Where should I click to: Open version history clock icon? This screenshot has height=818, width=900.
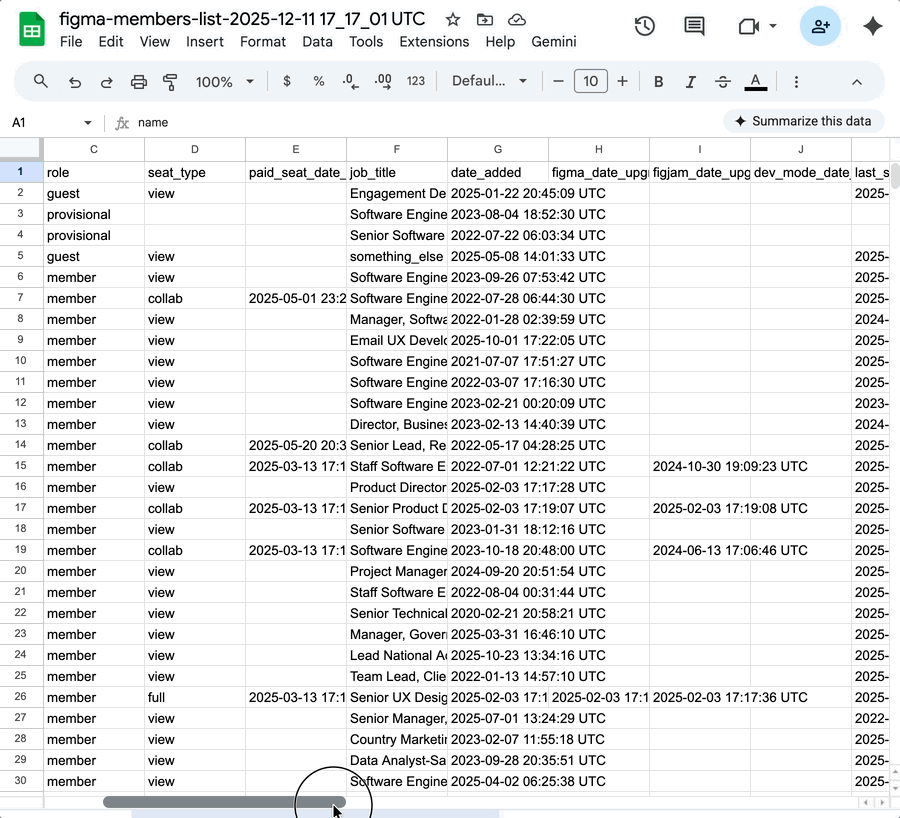645,27
